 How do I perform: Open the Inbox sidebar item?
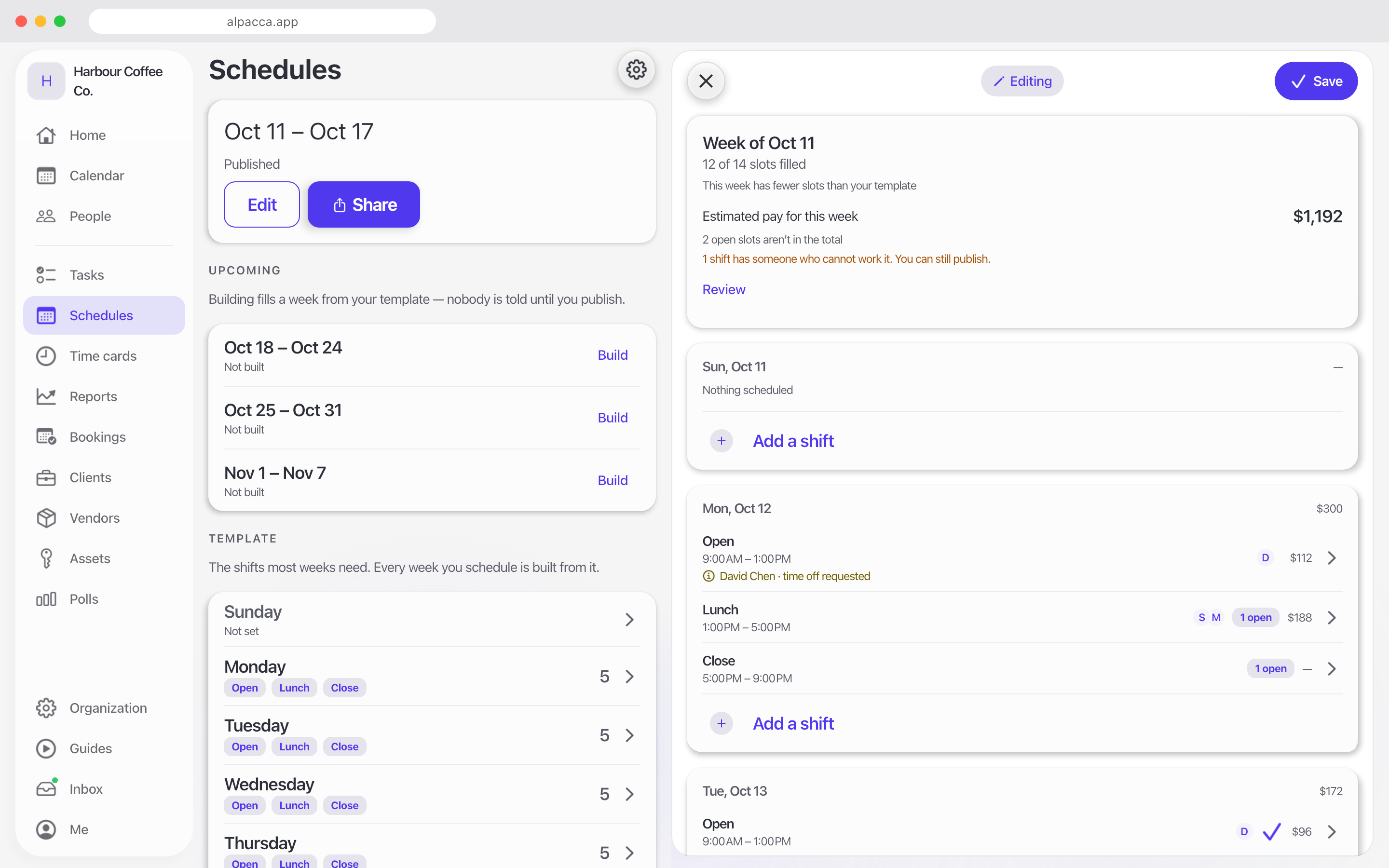click(104, 789)
